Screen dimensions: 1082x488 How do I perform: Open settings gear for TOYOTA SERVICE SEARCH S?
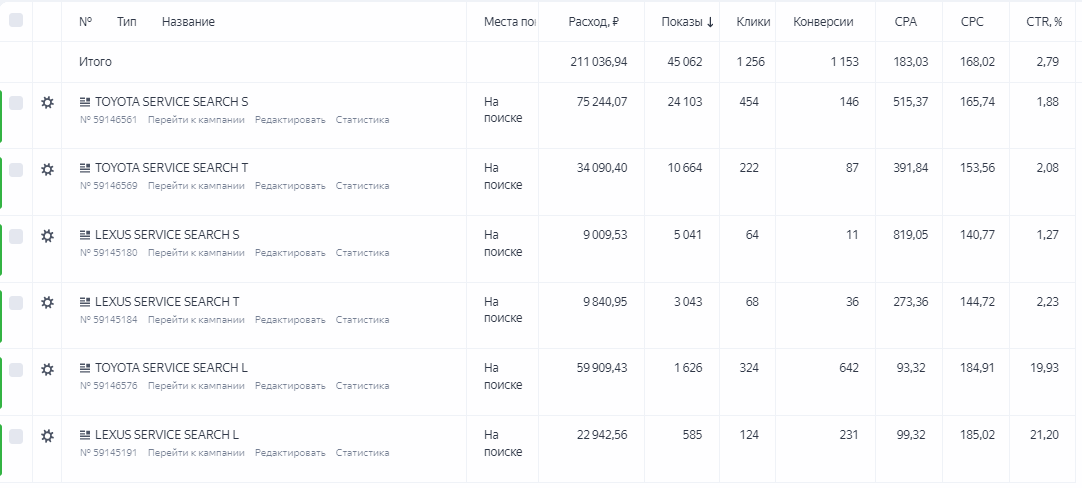(x=47, y=102)
